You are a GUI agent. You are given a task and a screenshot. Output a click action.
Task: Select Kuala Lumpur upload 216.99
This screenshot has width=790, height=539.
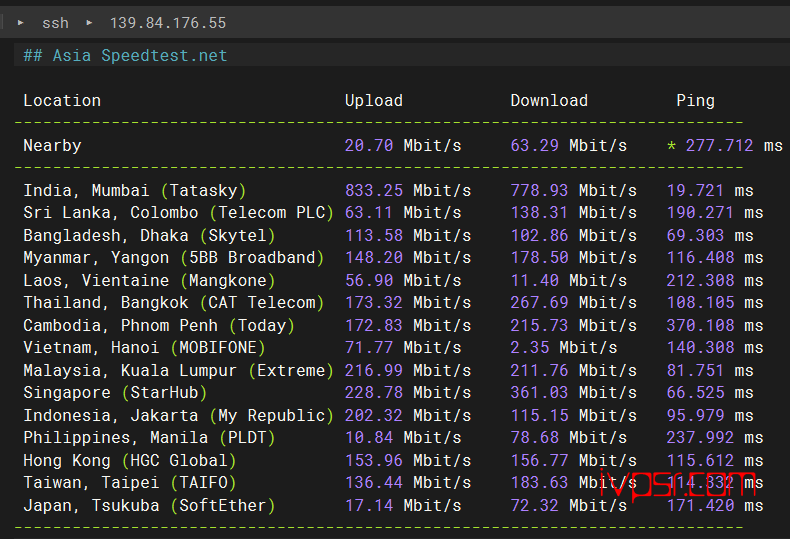coord(374,370)
